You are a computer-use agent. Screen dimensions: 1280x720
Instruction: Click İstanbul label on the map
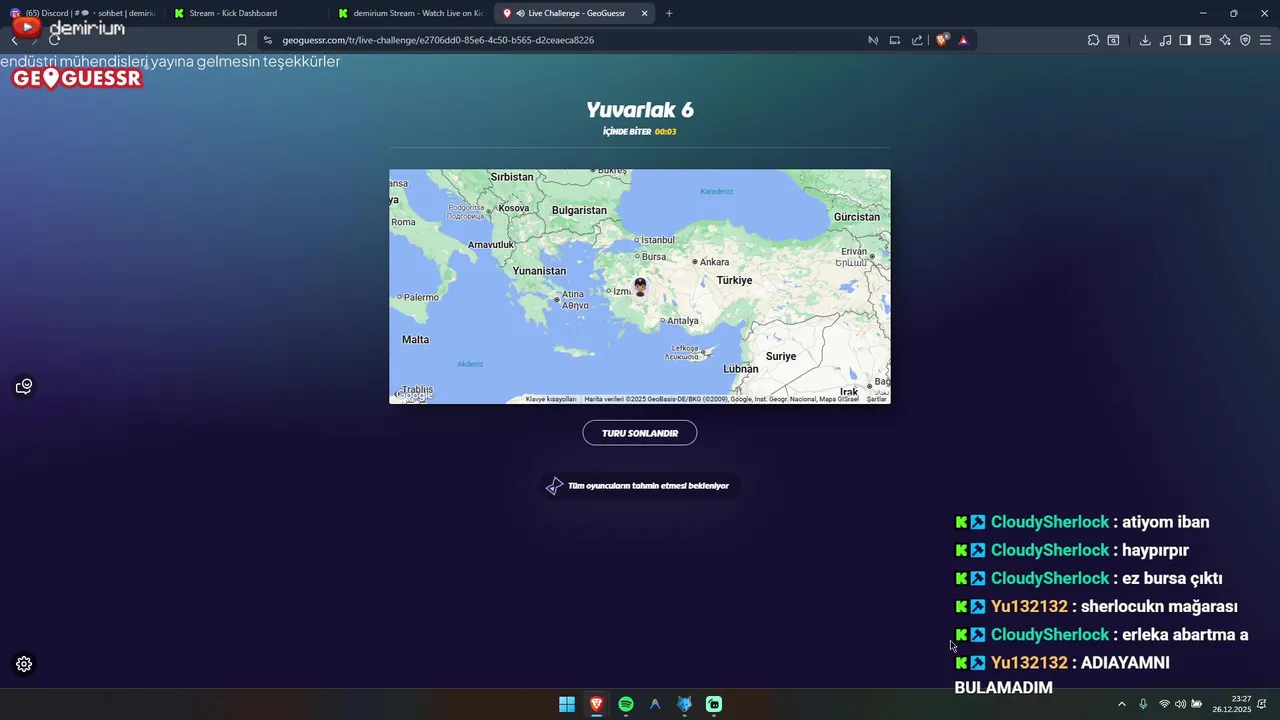[x=658, y=240]
